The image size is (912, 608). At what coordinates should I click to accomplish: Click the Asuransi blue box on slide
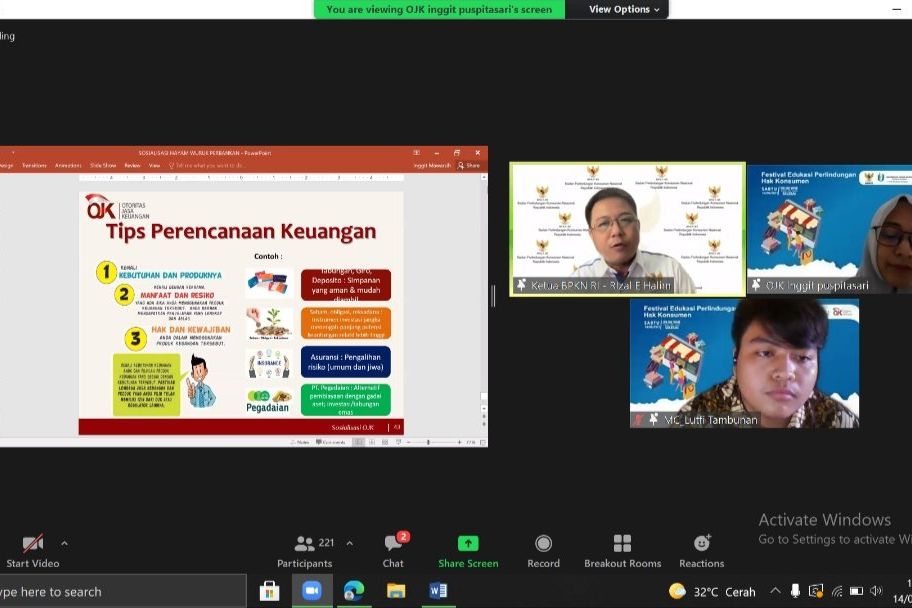tap(345, 362)
